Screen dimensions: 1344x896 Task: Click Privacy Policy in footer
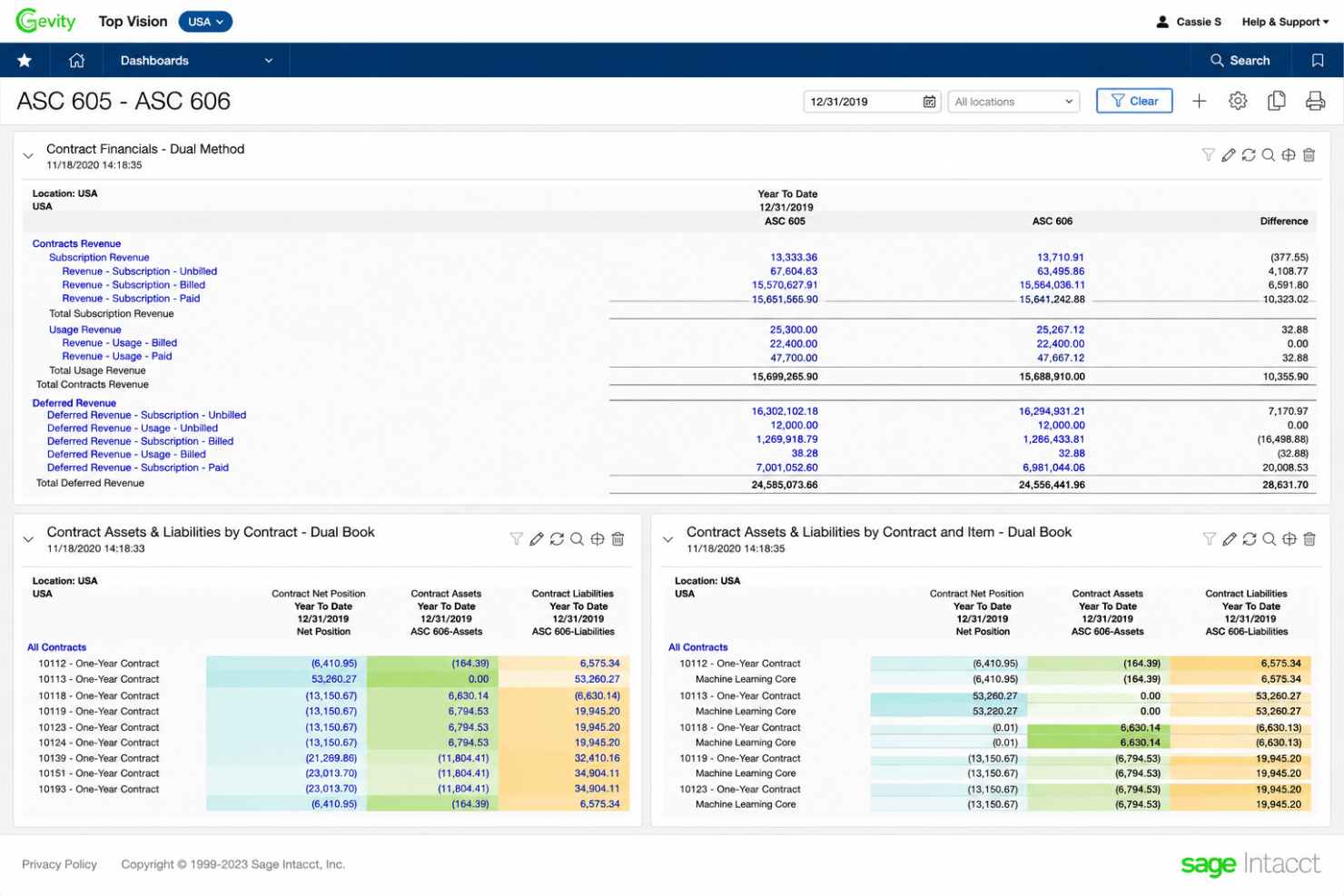pyautogui.click(x=59, y=864)
